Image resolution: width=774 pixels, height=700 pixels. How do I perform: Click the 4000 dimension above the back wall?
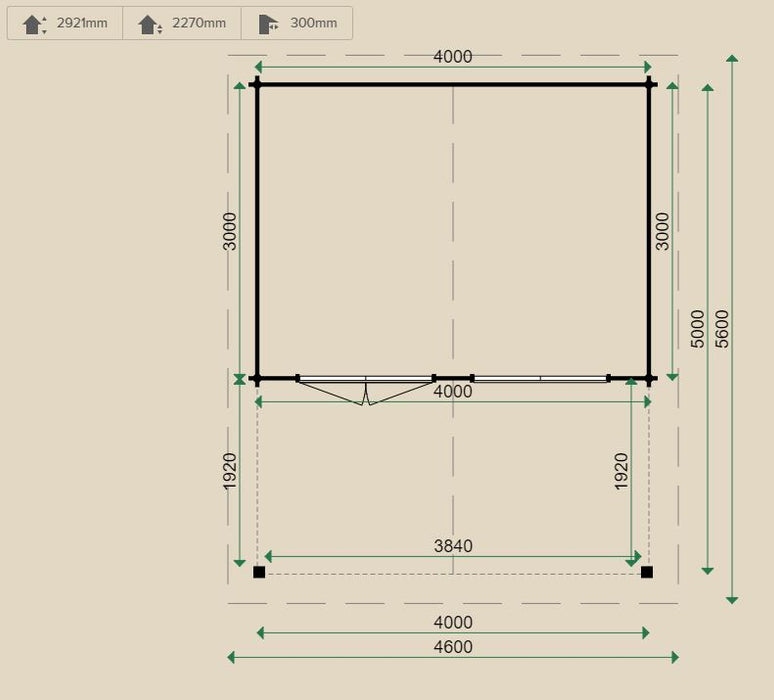(452, 57)
